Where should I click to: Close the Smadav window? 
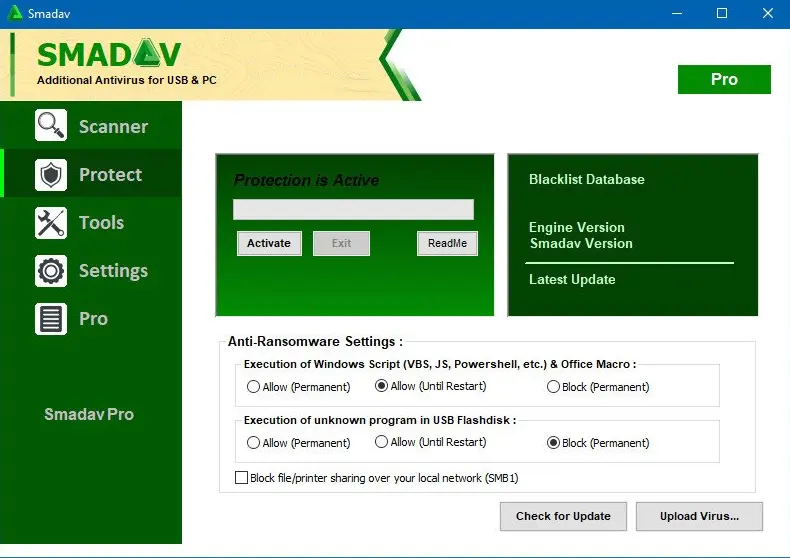[x=768, y=13]
